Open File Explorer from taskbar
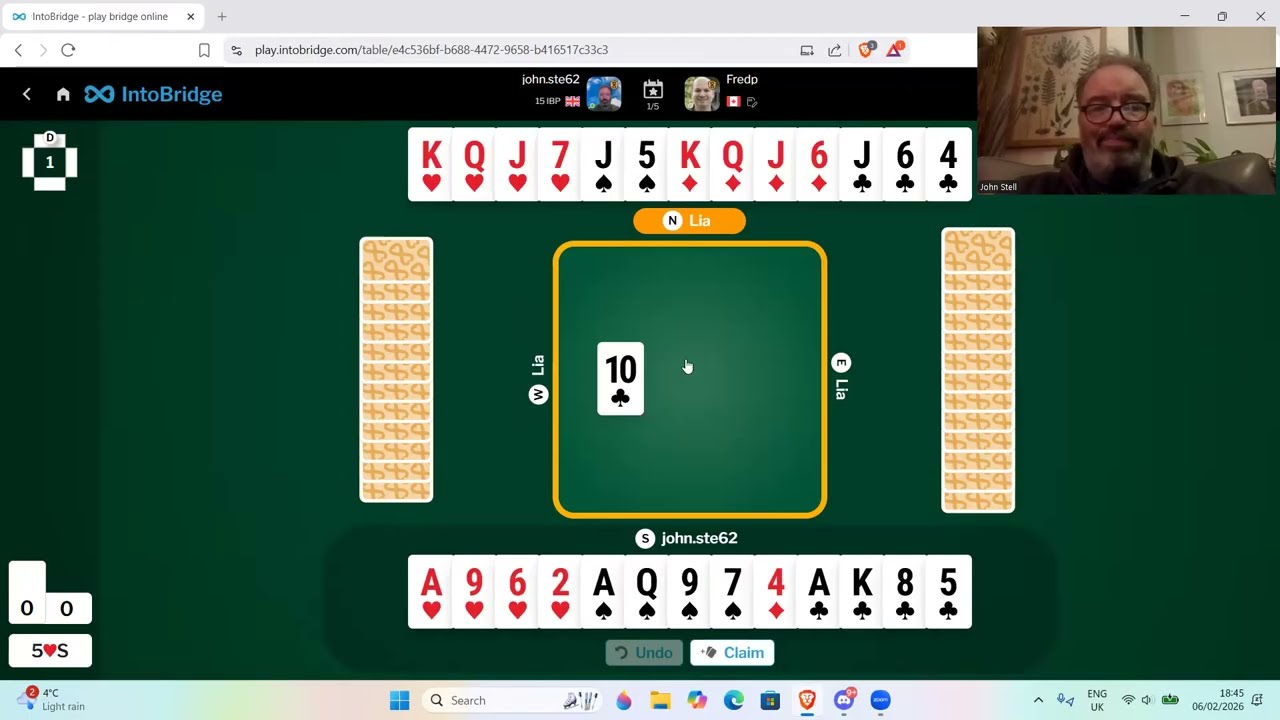This screenshot has height=720, width=1280. tap(660, 700)
